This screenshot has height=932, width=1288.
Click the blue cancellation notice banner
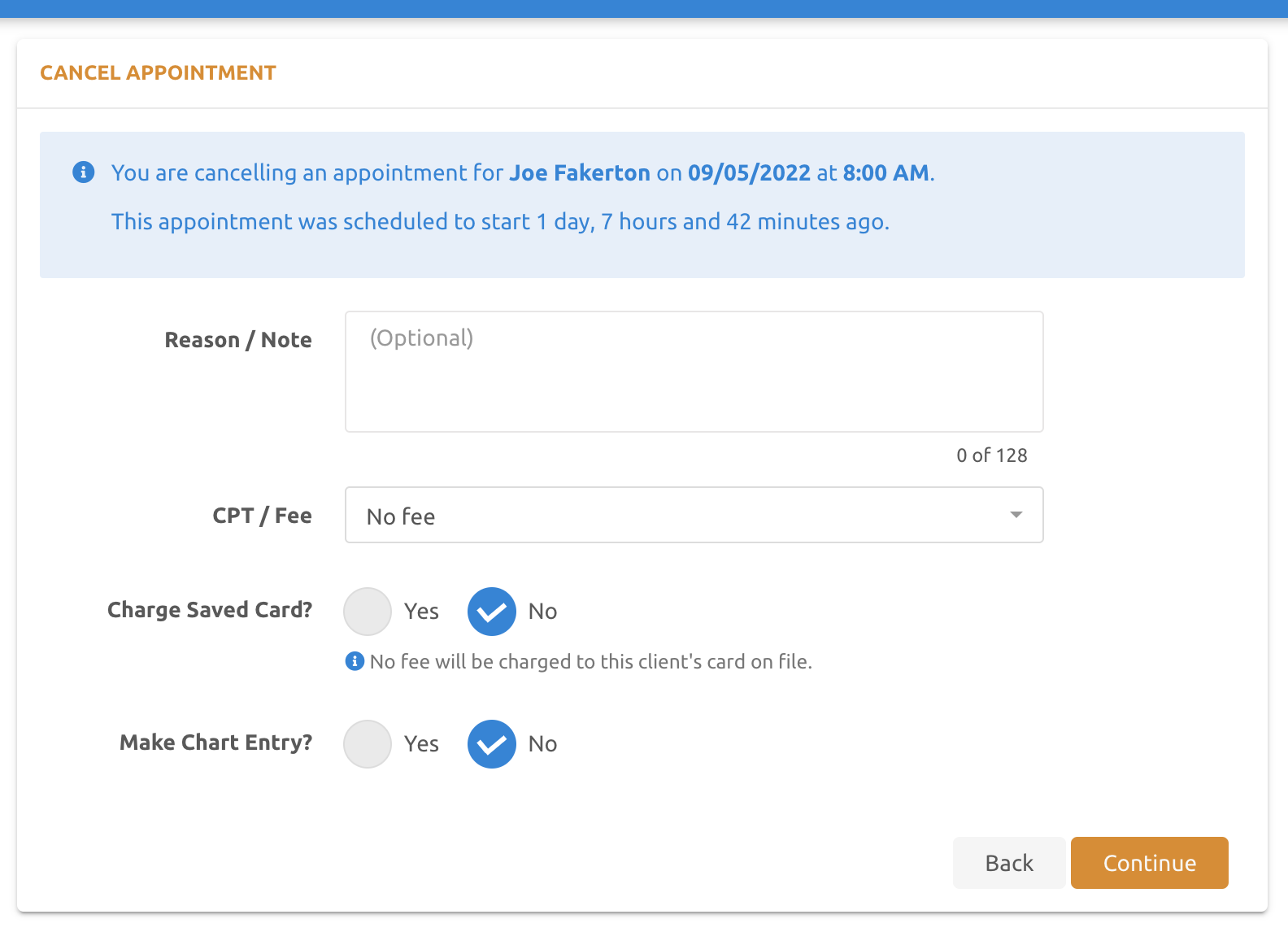642,204
